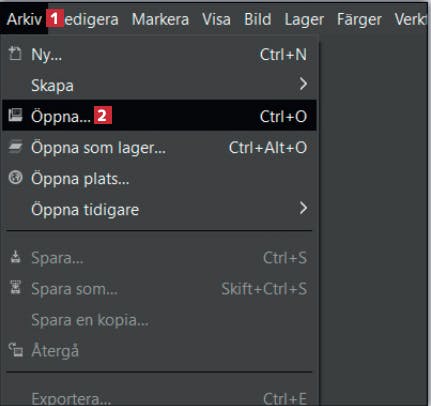Expand the Öppna tidigare submenu arrow
Image resolution: width=431 pixels, height=406 pixels.
[303, 208]
